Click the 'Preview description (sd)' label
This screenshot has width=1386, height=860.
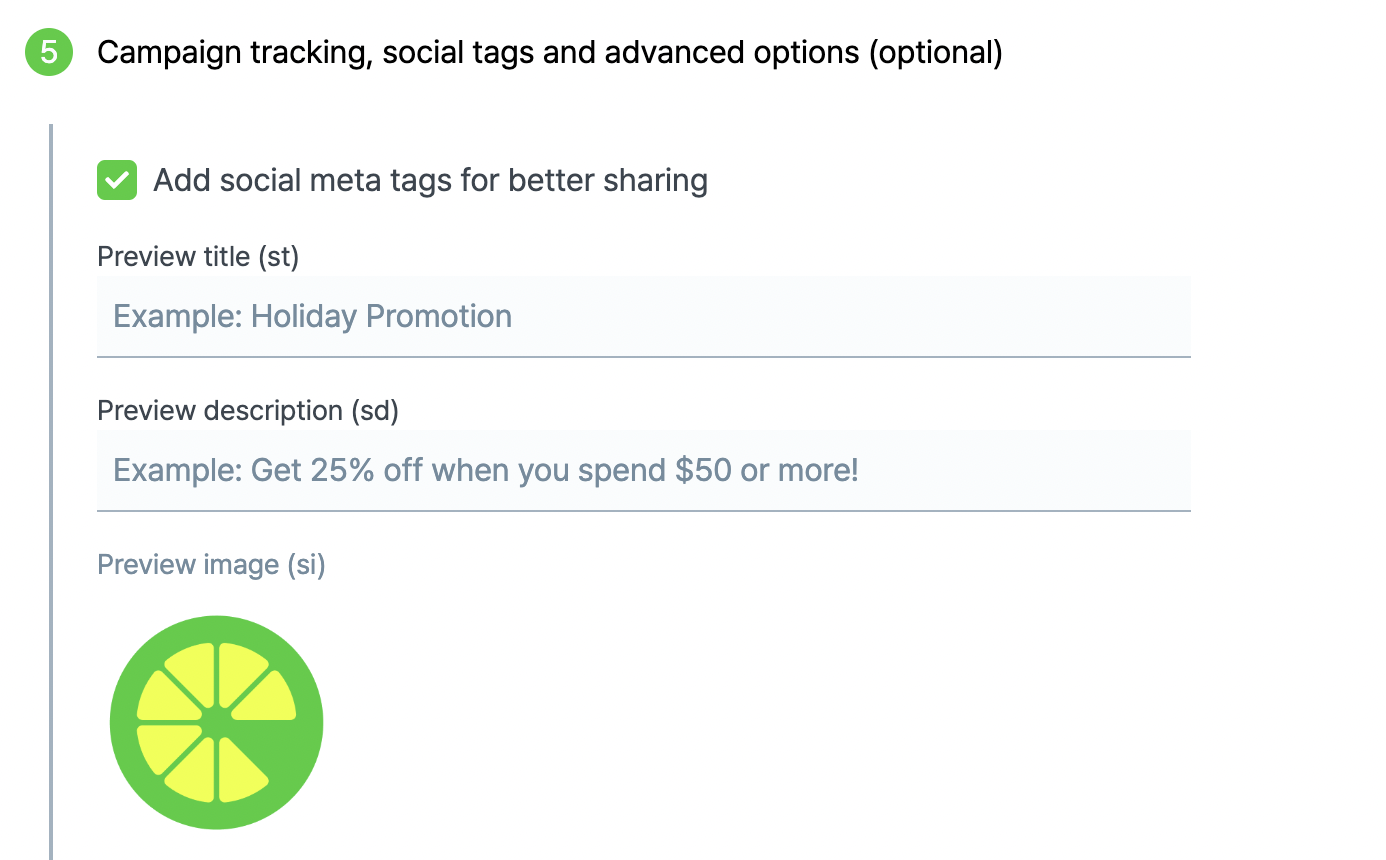click(248, 411)
